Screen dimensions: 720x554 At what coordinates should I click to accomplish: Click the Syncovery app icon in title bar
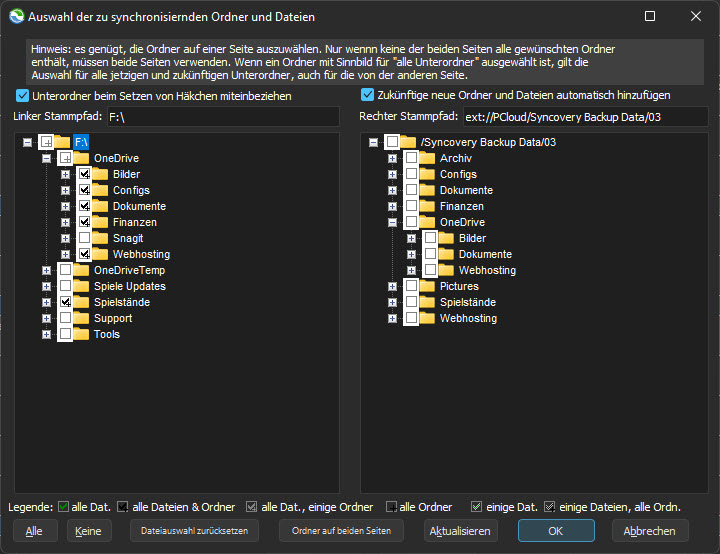[15, 16]
